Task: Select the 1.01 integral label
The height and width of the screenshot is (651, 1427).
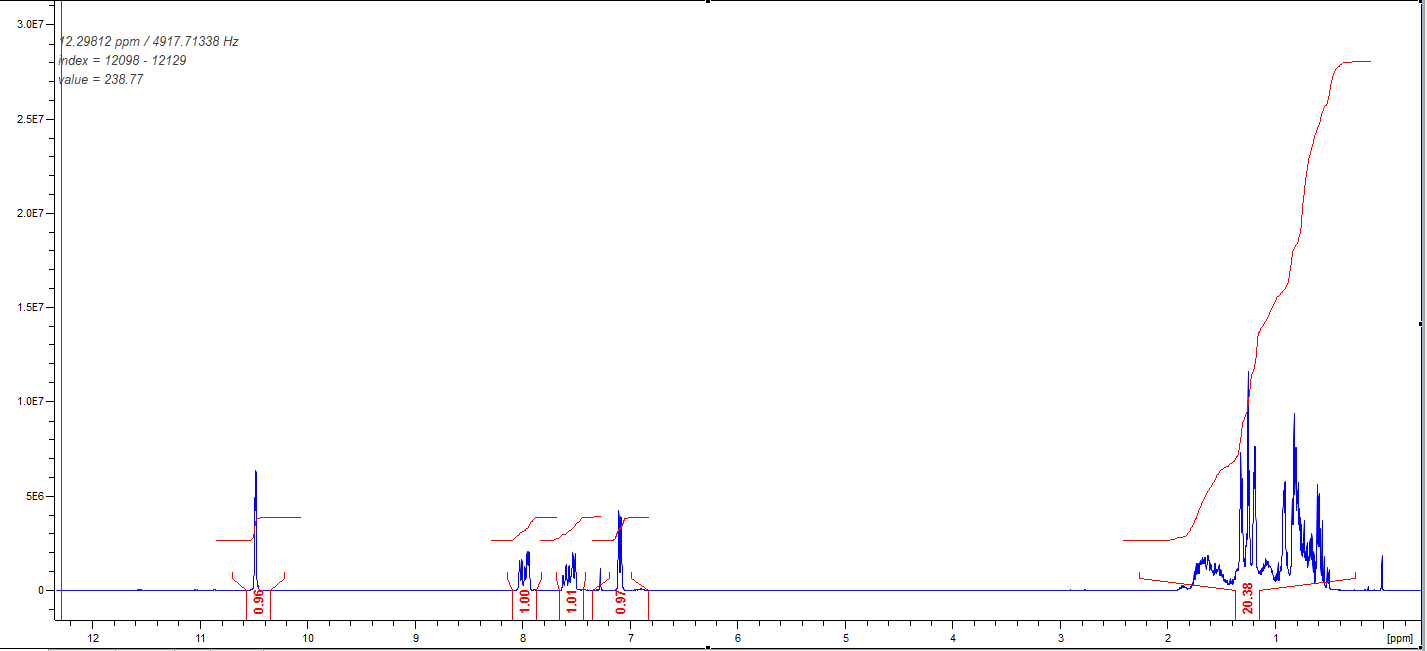Action: (x=571, y=601)
